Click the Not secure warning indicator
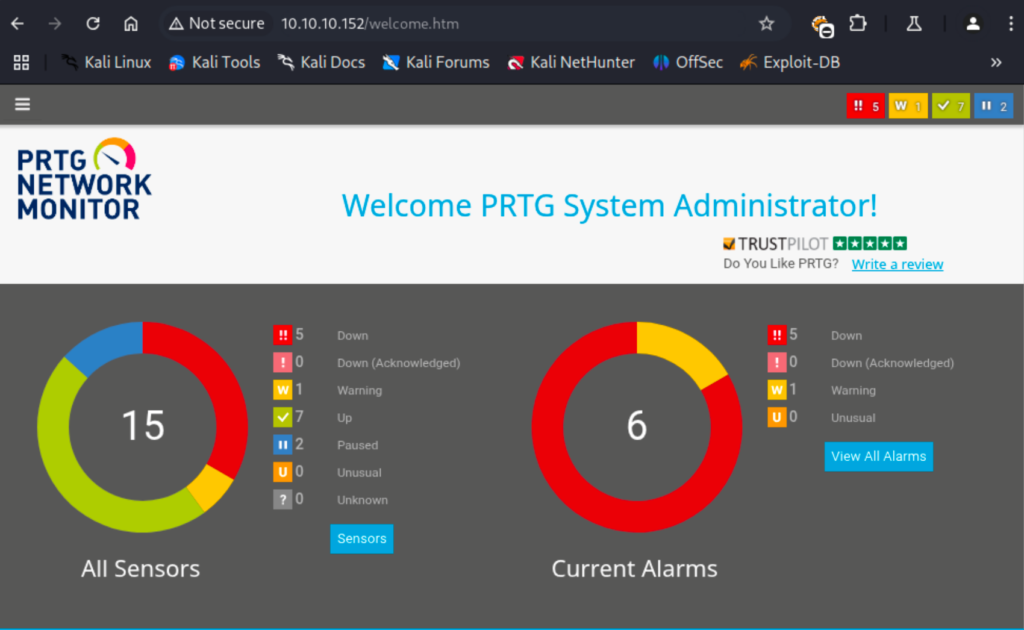This screenshot has height=630, width=1024. coord(216,24)
